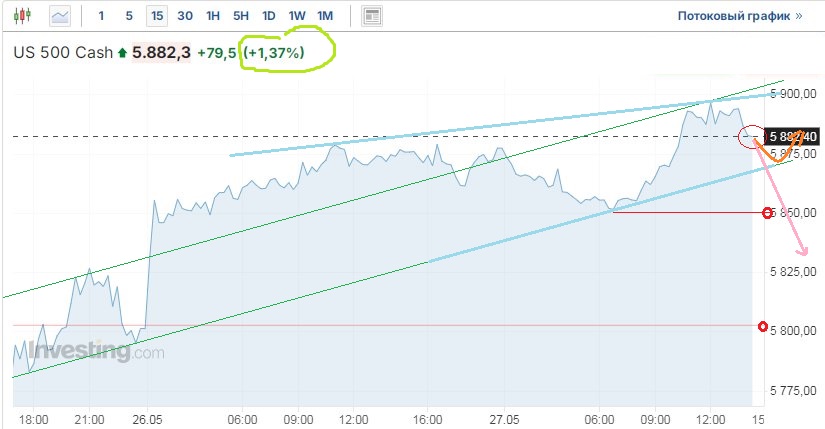Click the current price label on axis
Image resolution: width=825 pixels, height=429 pixels.
click(793, 136)
